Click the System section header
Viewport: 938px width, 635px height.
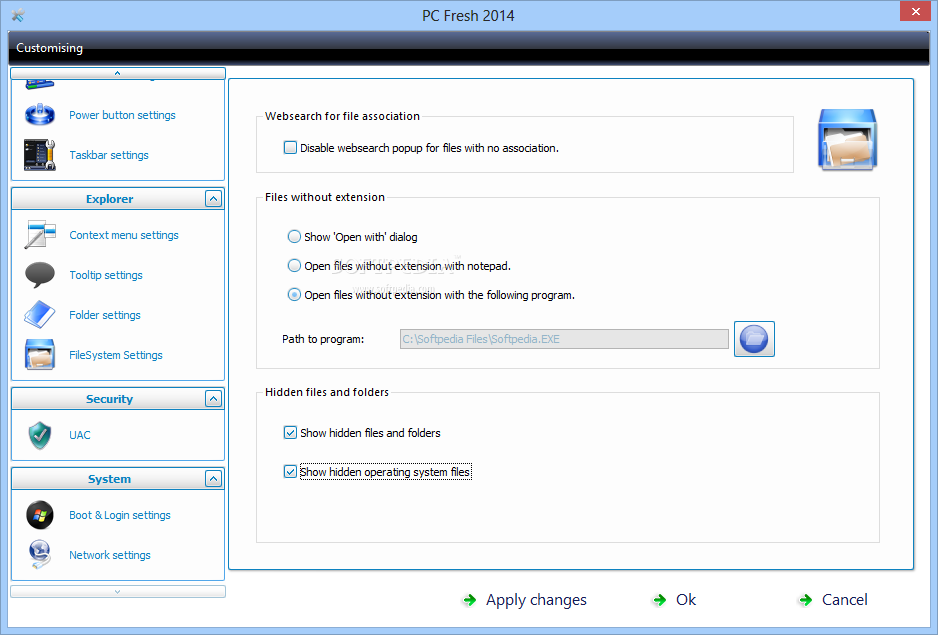[x=118, y=478]
